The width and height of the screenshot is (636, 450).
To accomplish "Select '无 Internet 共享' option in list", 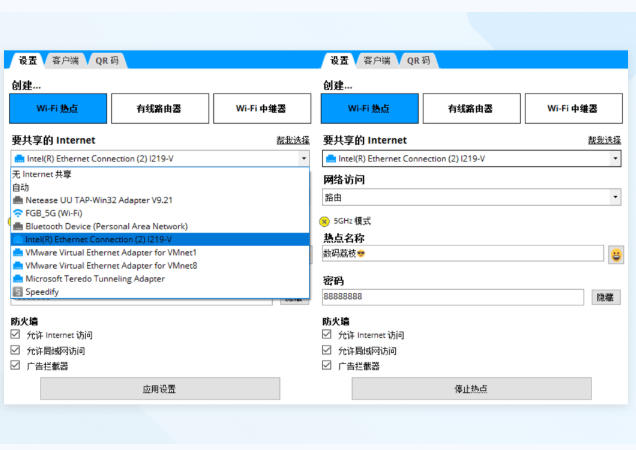I will tap(160, 174).
